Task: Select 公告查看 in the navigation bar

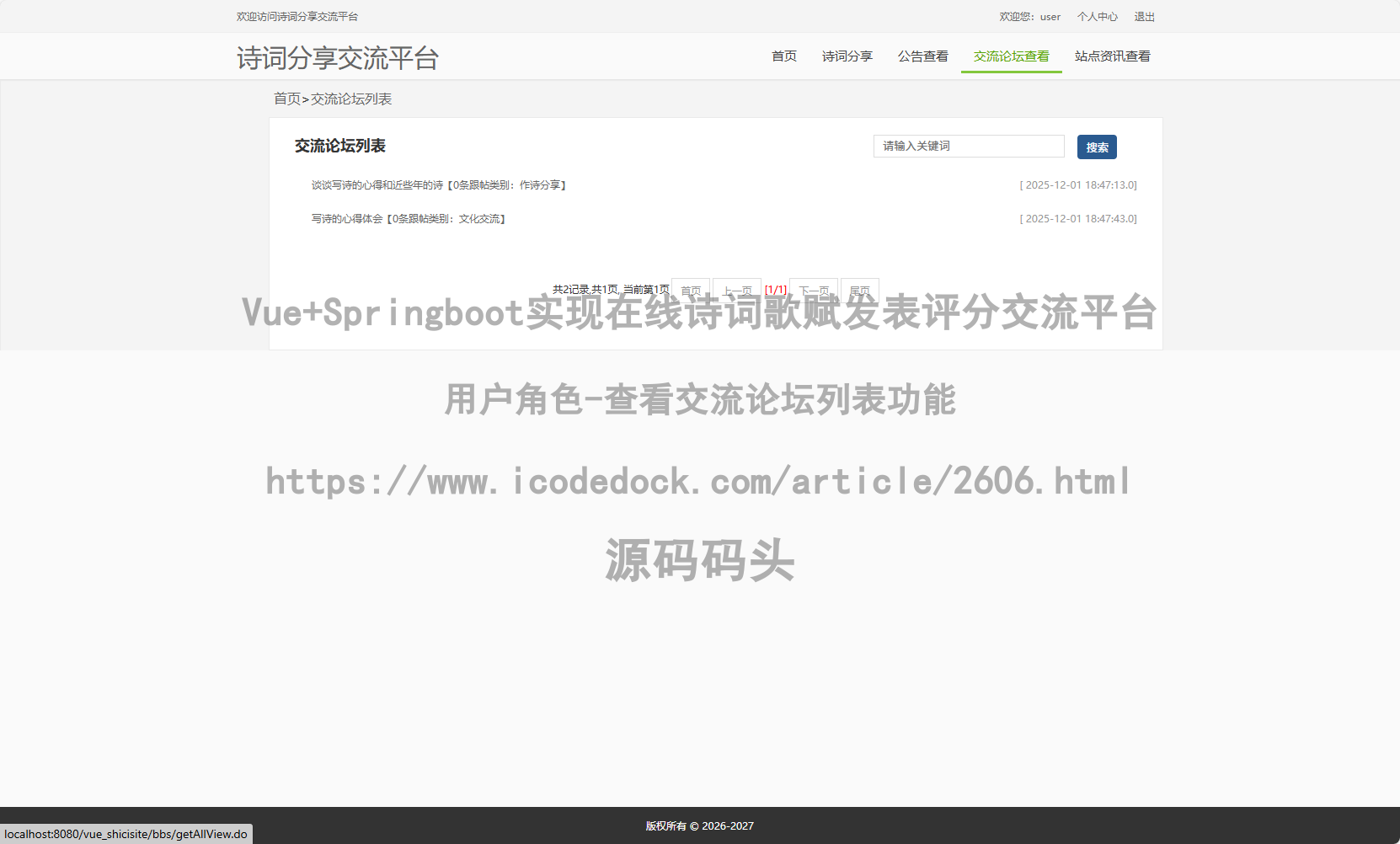Action: 922,56
